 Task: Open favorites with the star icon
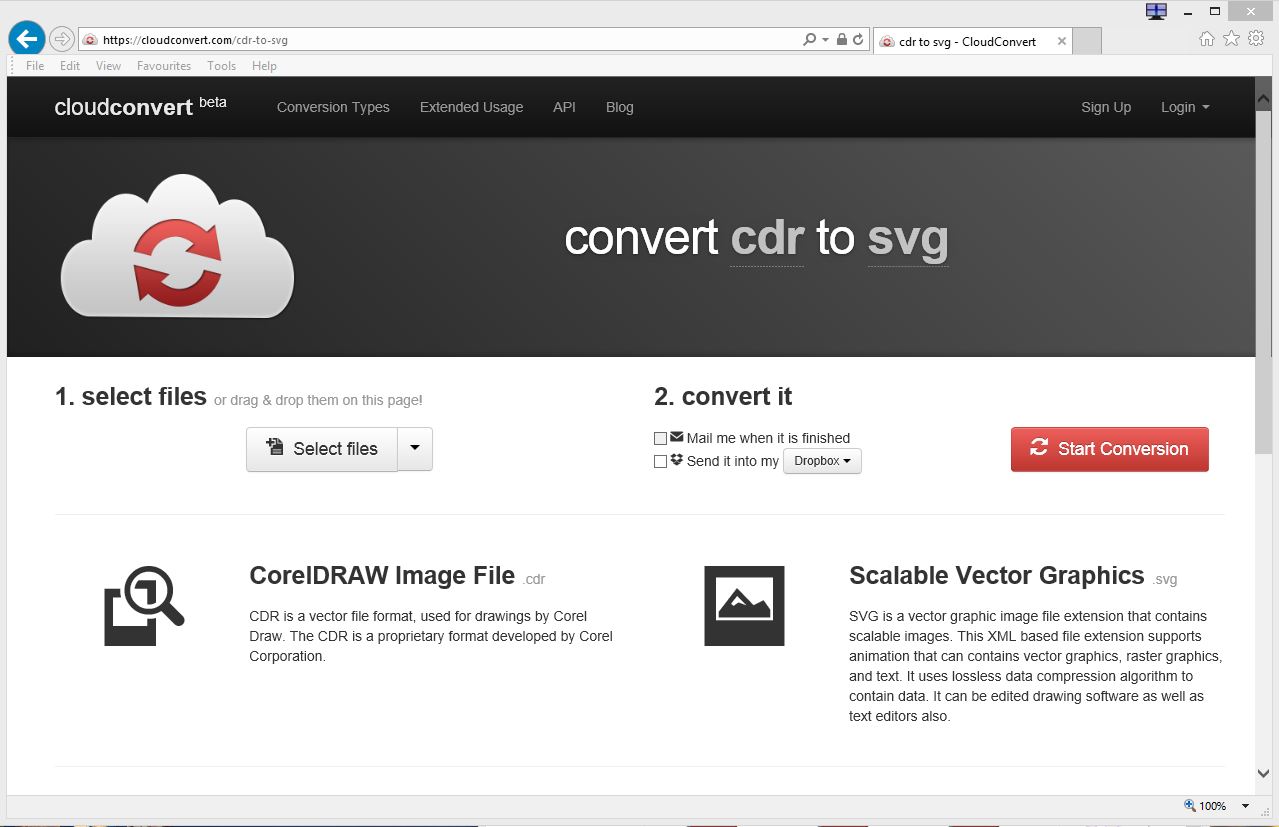point(1231,37)
